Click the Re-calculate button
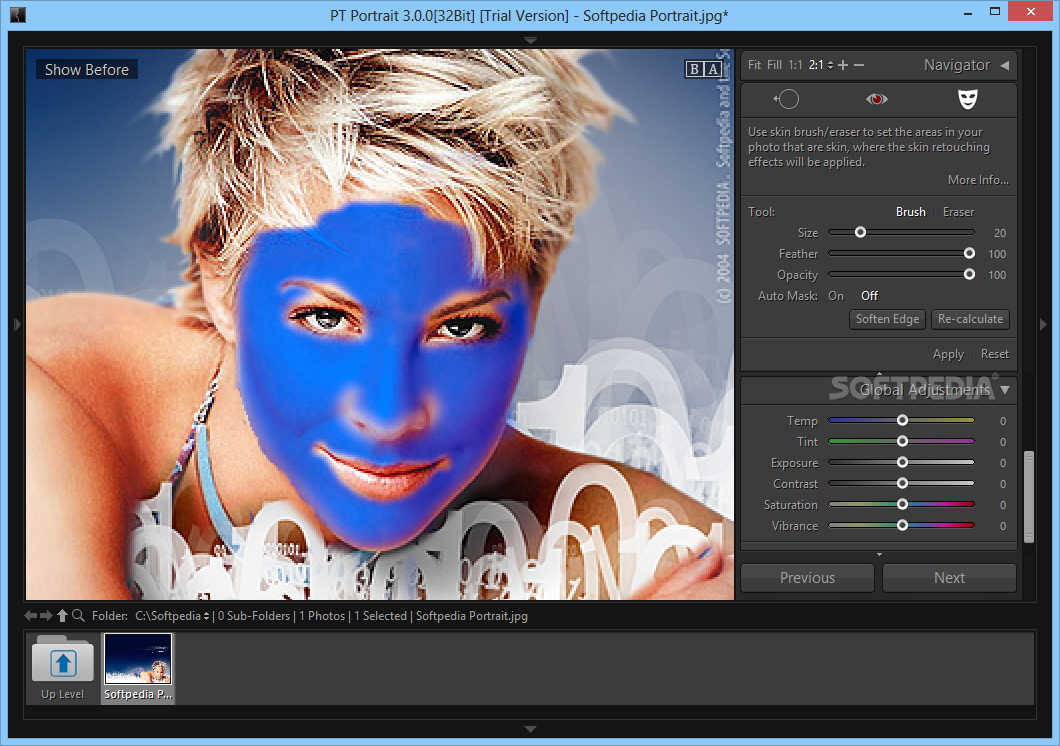The image size is (1060, 746). (970, 319)
